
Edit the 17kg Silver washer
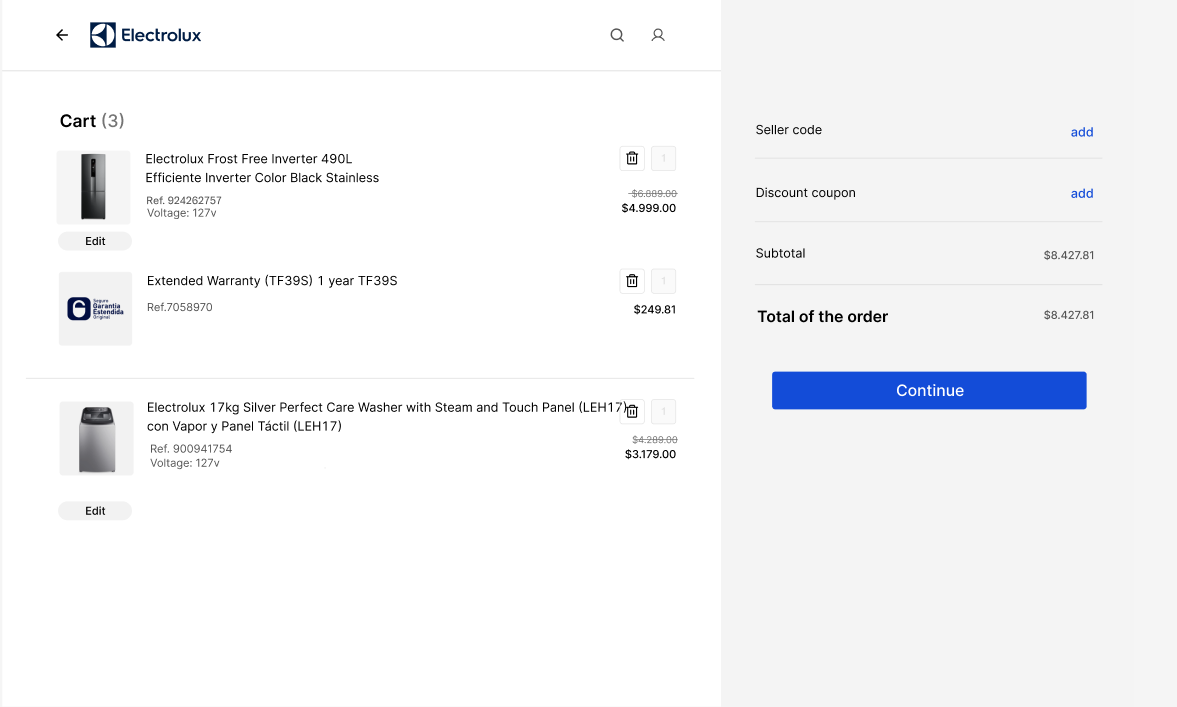pos(95,510)
